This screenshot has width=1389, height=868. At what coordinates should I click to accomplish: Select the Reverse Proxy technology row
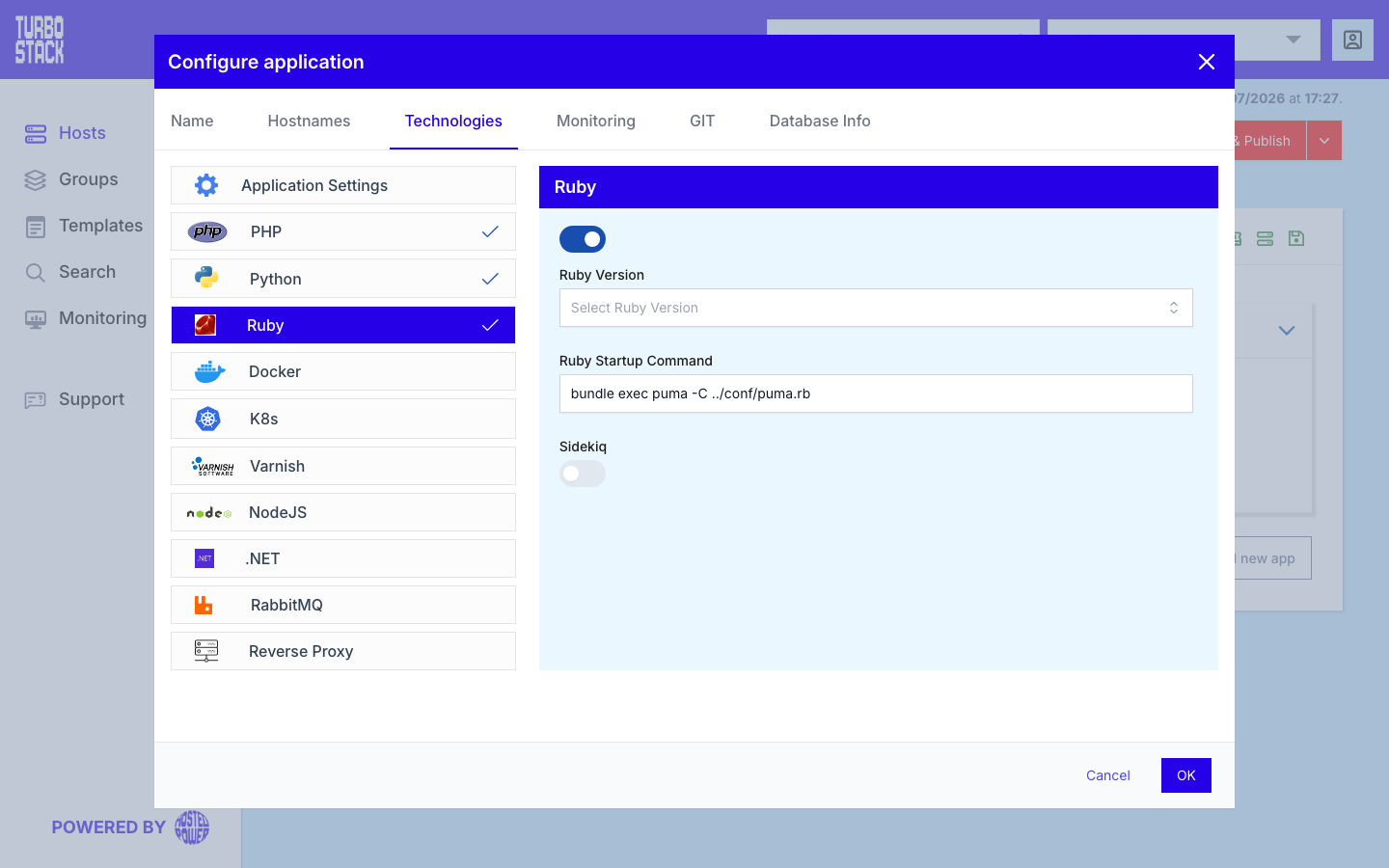click(x=343, y=651)
